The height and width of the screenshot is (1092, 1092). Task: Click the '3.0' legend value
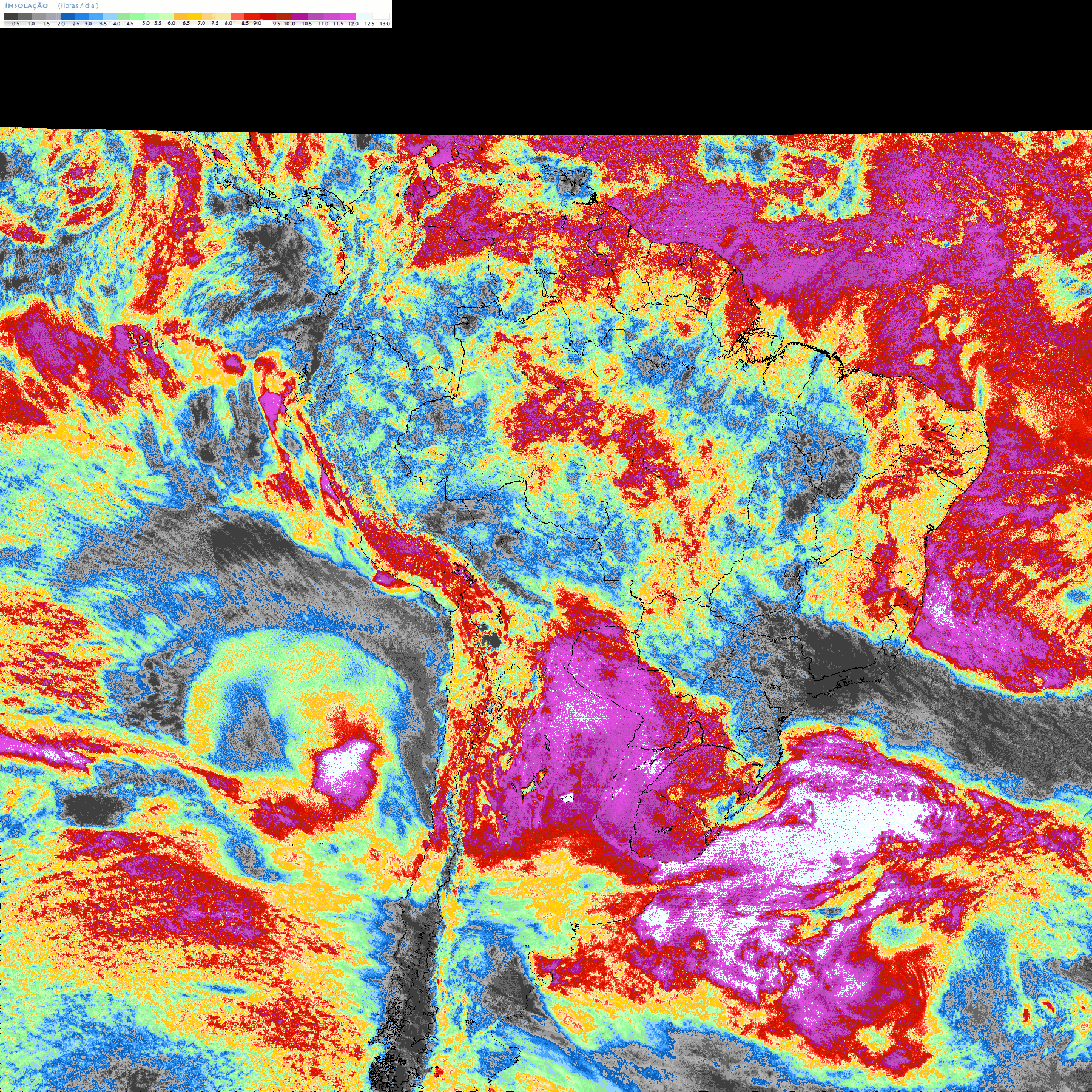[x=88, y=24]
